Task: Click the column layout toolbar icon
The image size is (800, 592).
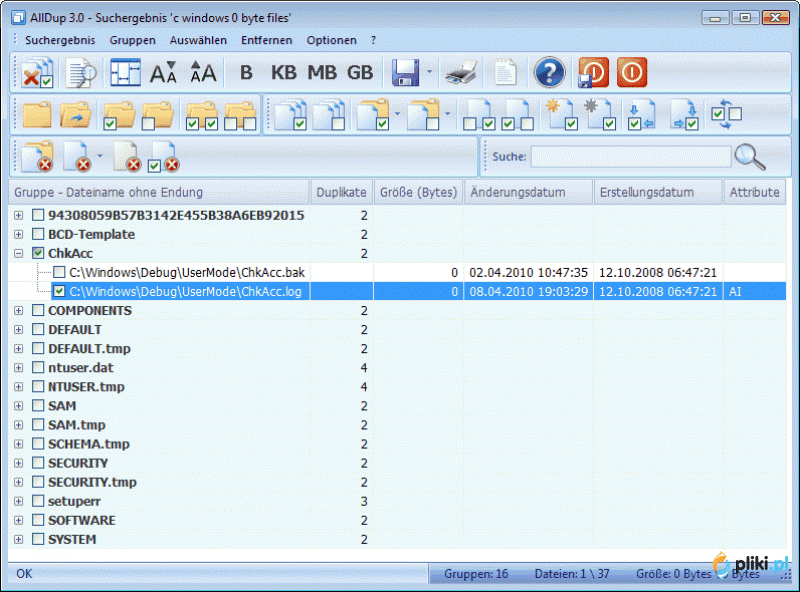Action: (x=125, y=72)
